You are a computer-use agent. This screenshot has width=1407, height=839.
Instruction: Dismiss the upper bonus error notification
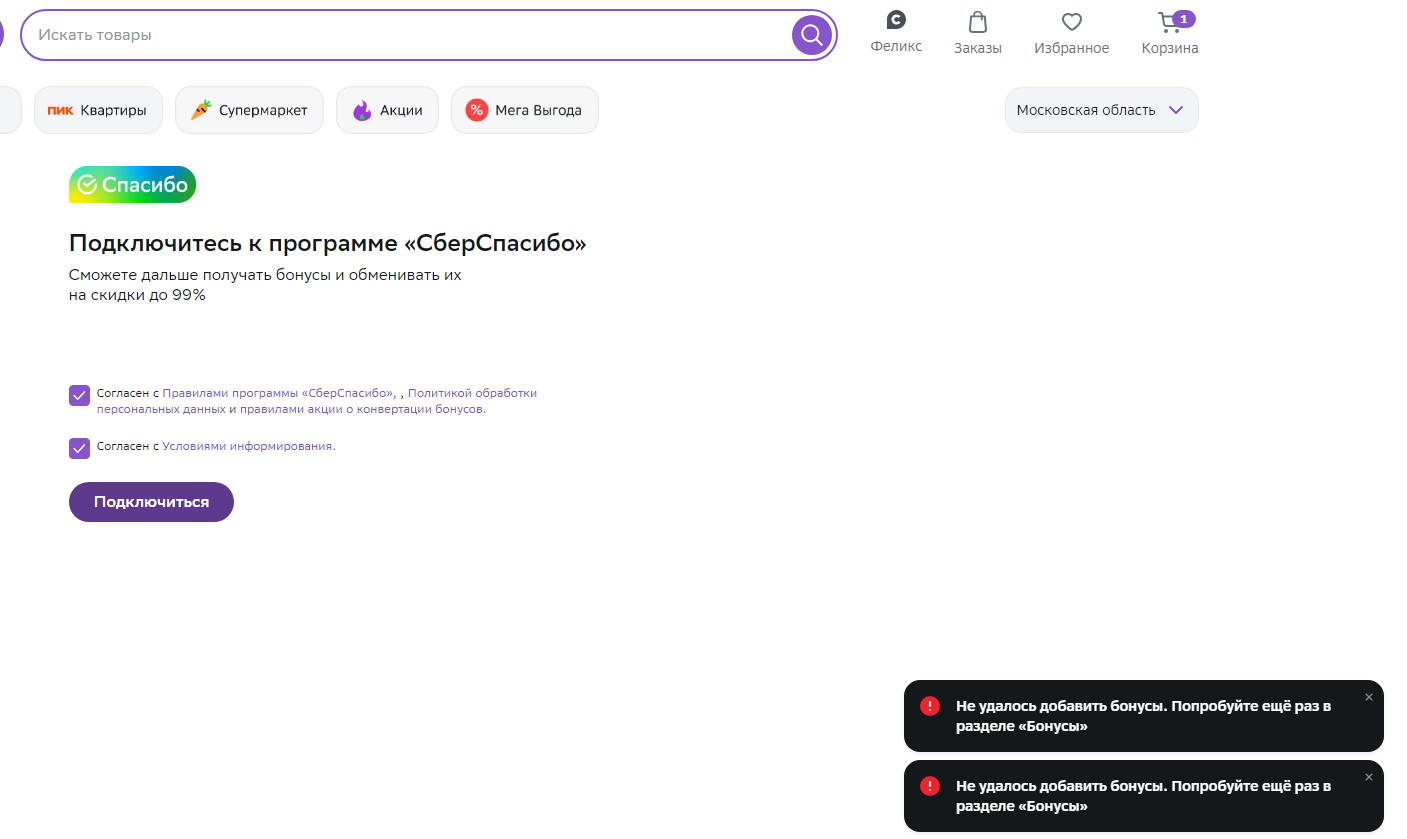pyautogui.click(x=1369, y=697)
